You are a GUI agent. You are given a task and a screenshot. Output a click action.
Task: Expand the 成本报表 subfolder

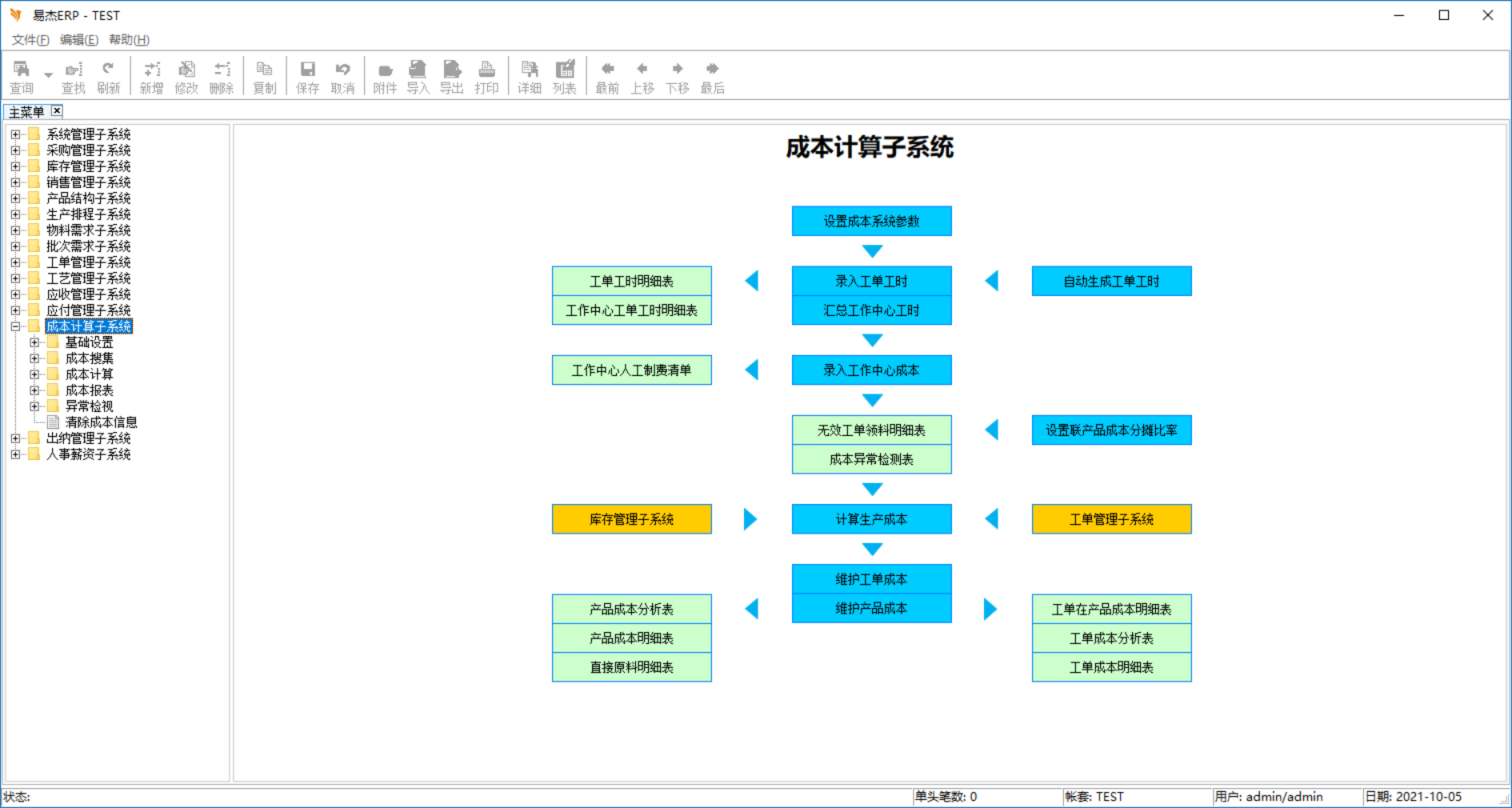click(x=34, y=390)
